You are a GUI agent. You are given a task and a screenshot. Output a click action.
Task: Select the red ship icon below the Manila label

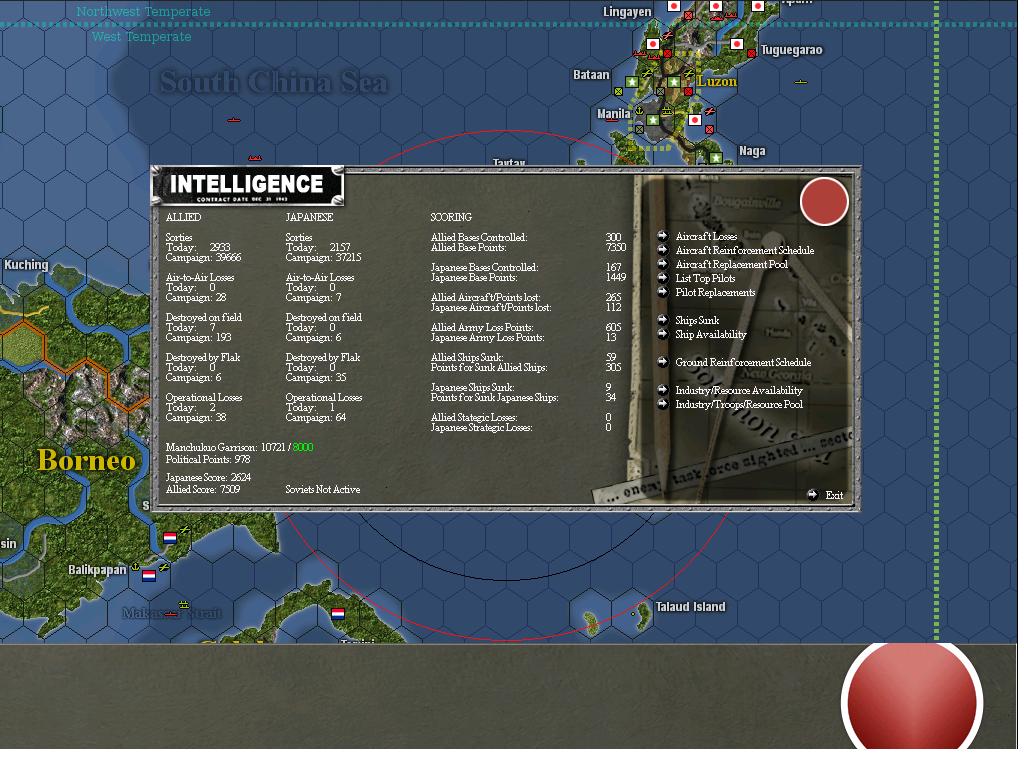(612, 120)
